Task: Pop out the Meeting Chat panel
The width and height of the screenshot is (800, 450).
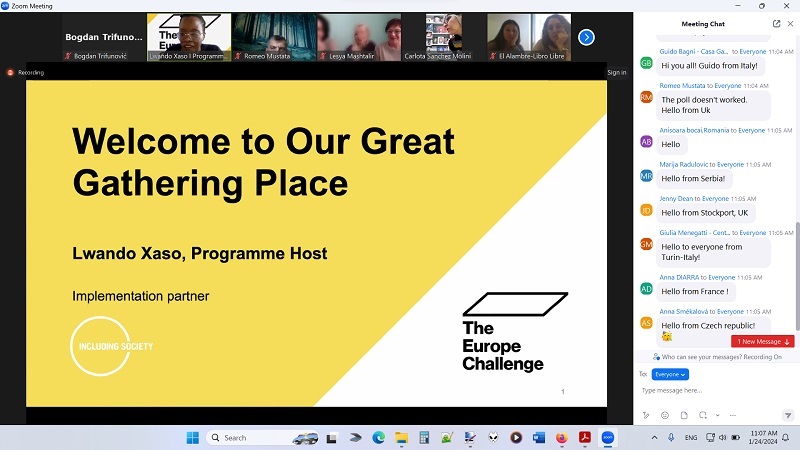Action: pyautogui.click(x=777, y=23)
